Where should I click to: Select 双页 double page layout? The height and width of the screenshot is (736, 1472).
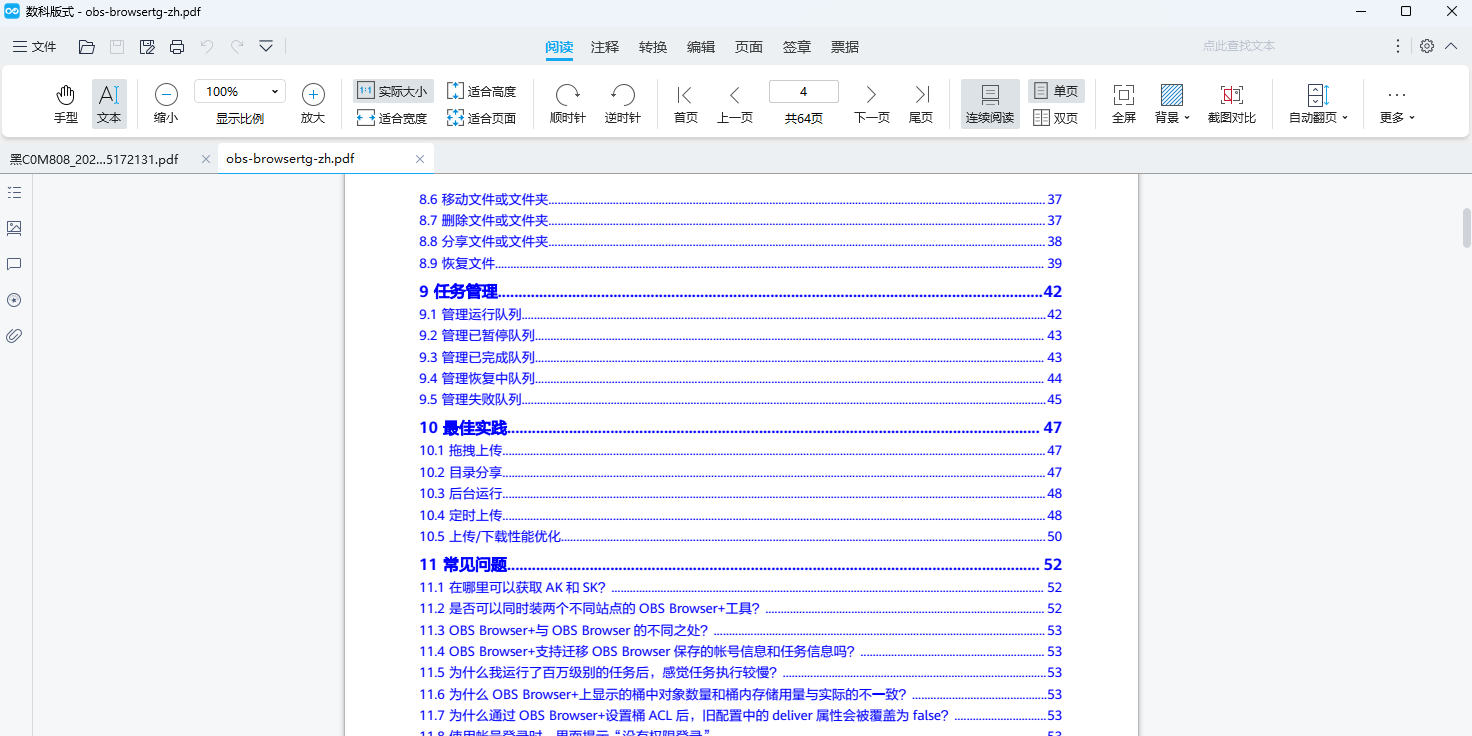coord(1056,118)
